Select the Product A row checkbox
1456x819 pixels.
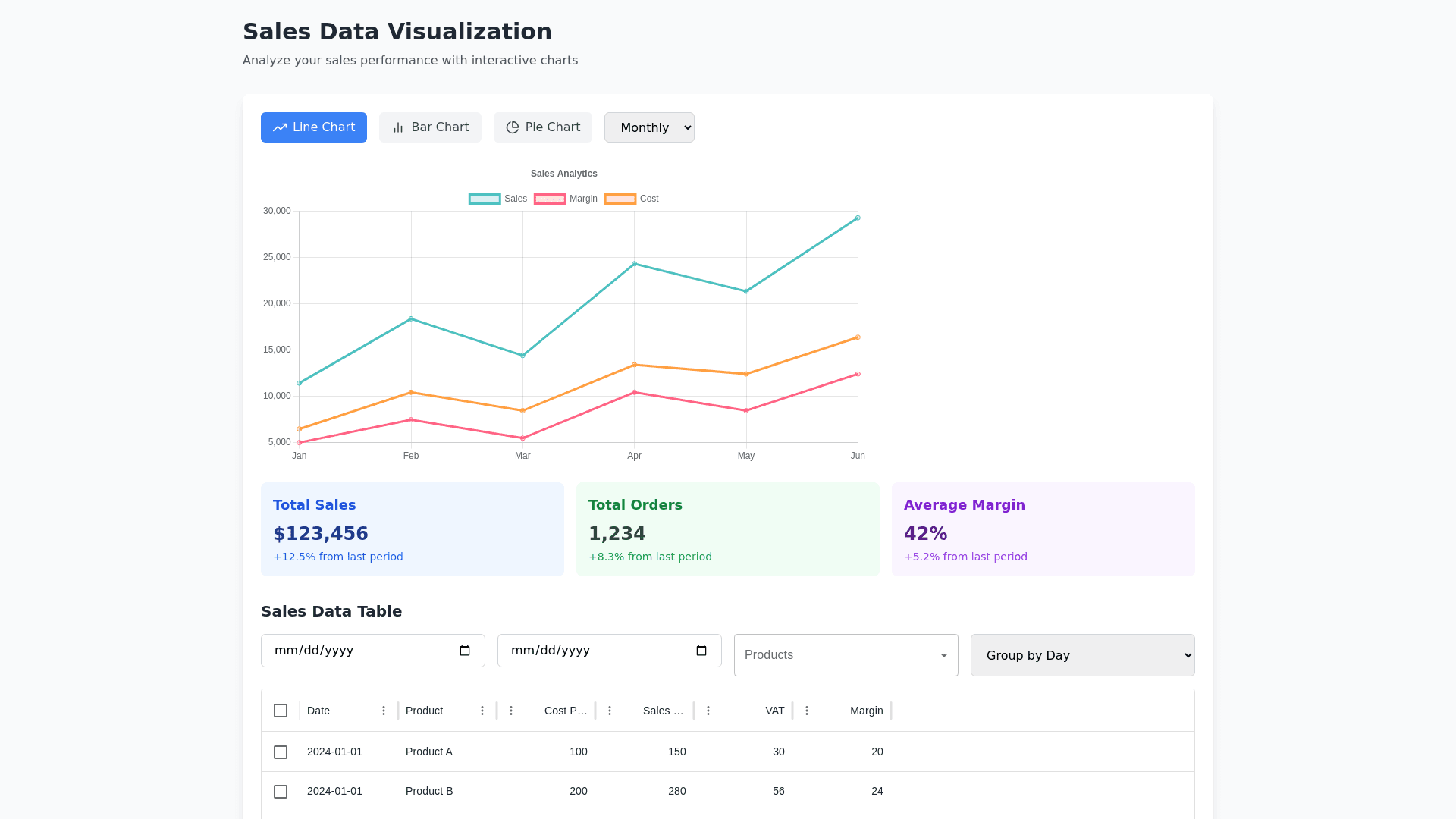(281, 752)
